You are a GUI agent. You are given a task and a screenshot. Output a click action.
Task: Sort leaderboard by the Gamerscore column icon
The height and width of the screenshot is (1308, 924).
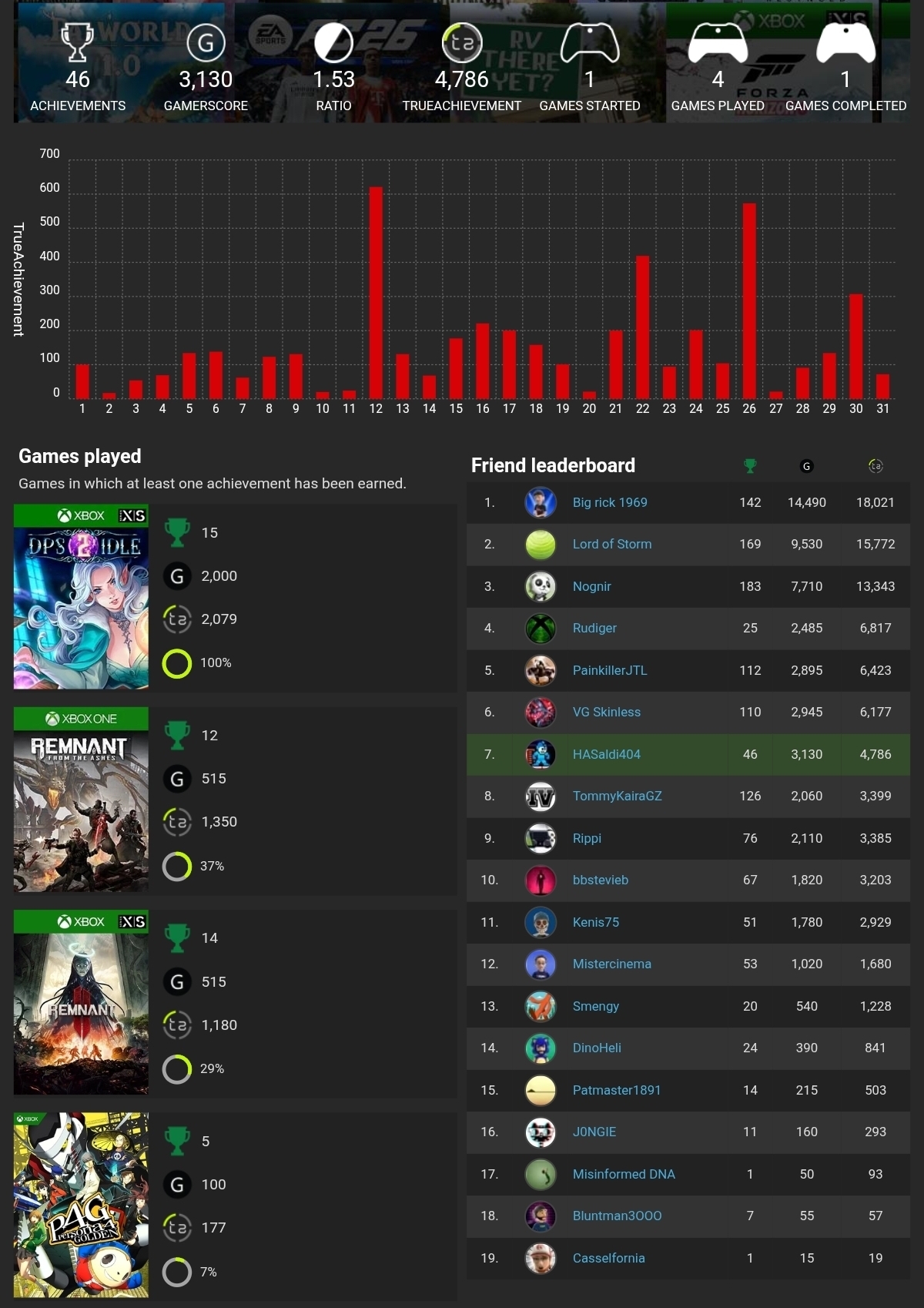tap(806, 465)
